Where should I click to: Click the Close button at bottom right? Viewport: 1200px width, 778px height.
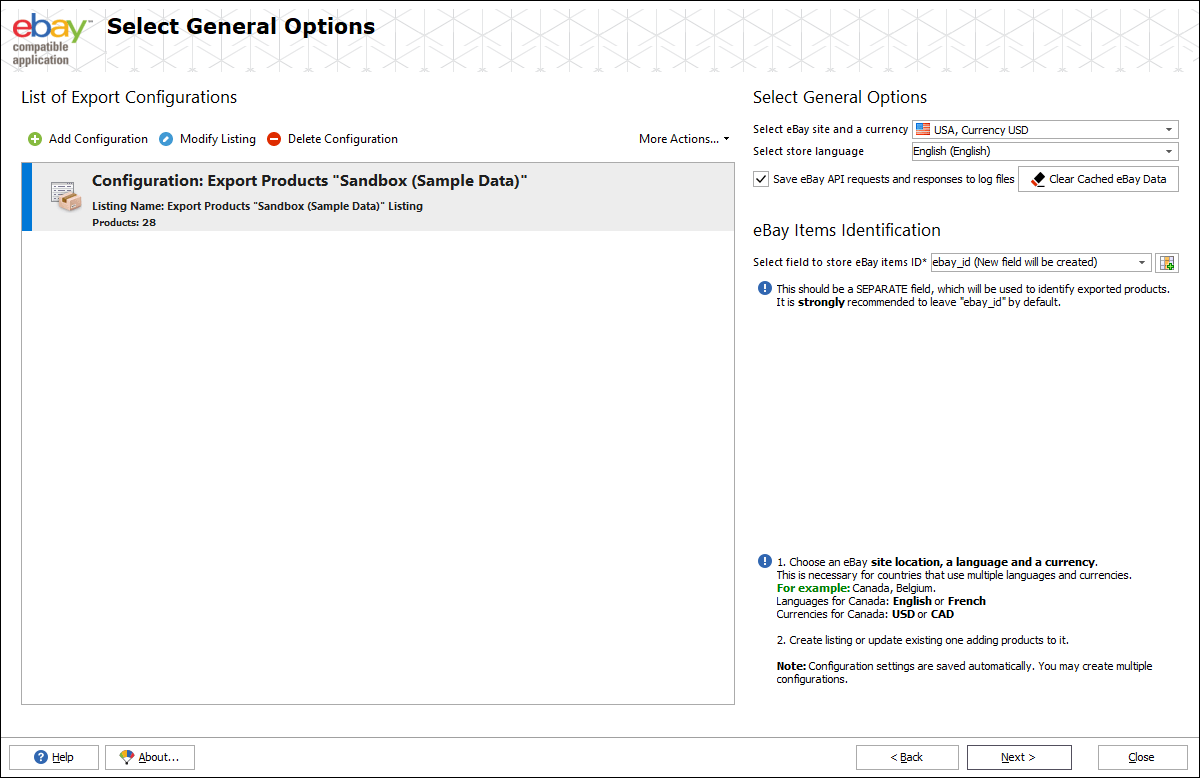1141,757
